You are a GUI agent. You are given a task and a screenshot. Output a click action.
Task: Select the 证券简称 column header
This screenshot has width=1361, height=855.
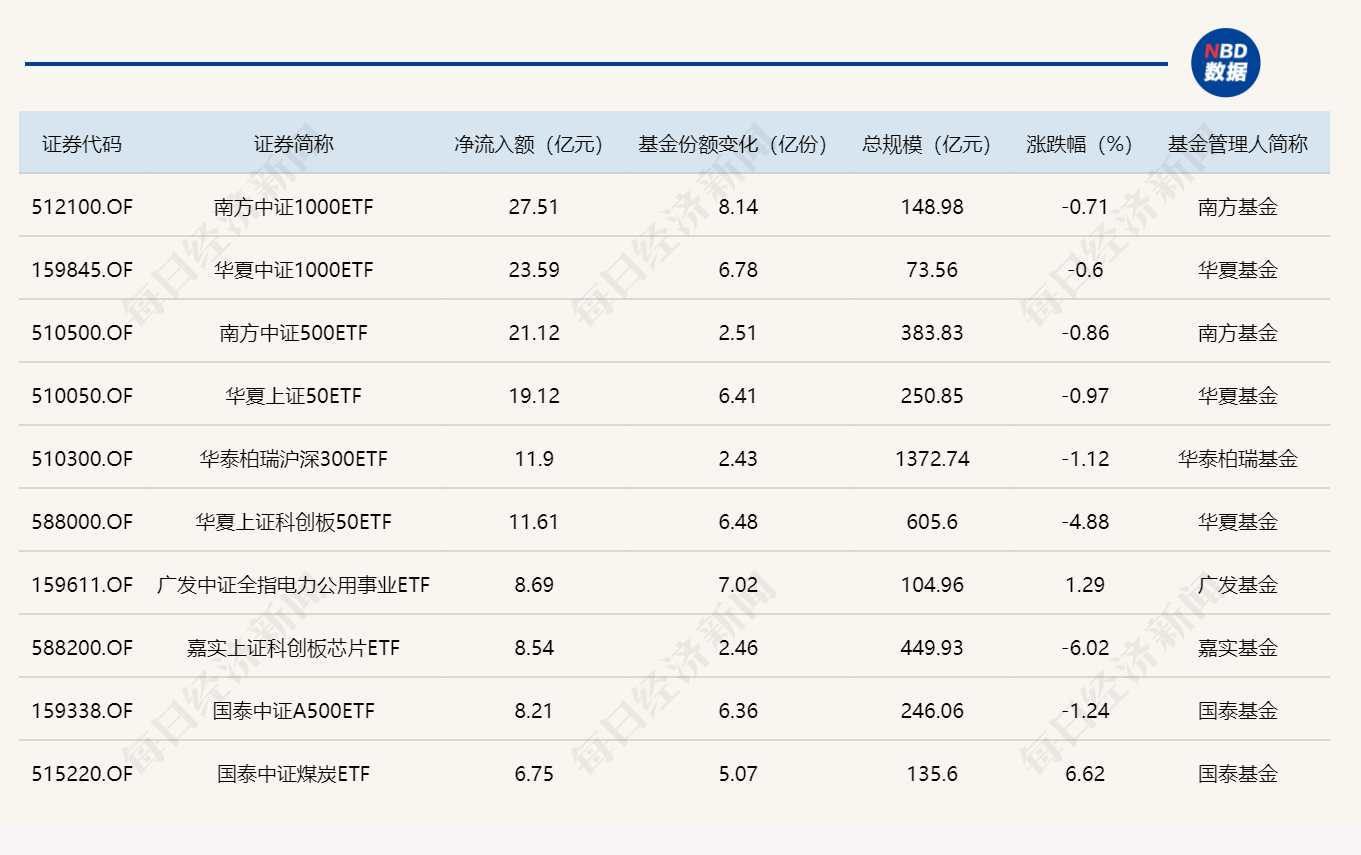[x=293, y=144]
